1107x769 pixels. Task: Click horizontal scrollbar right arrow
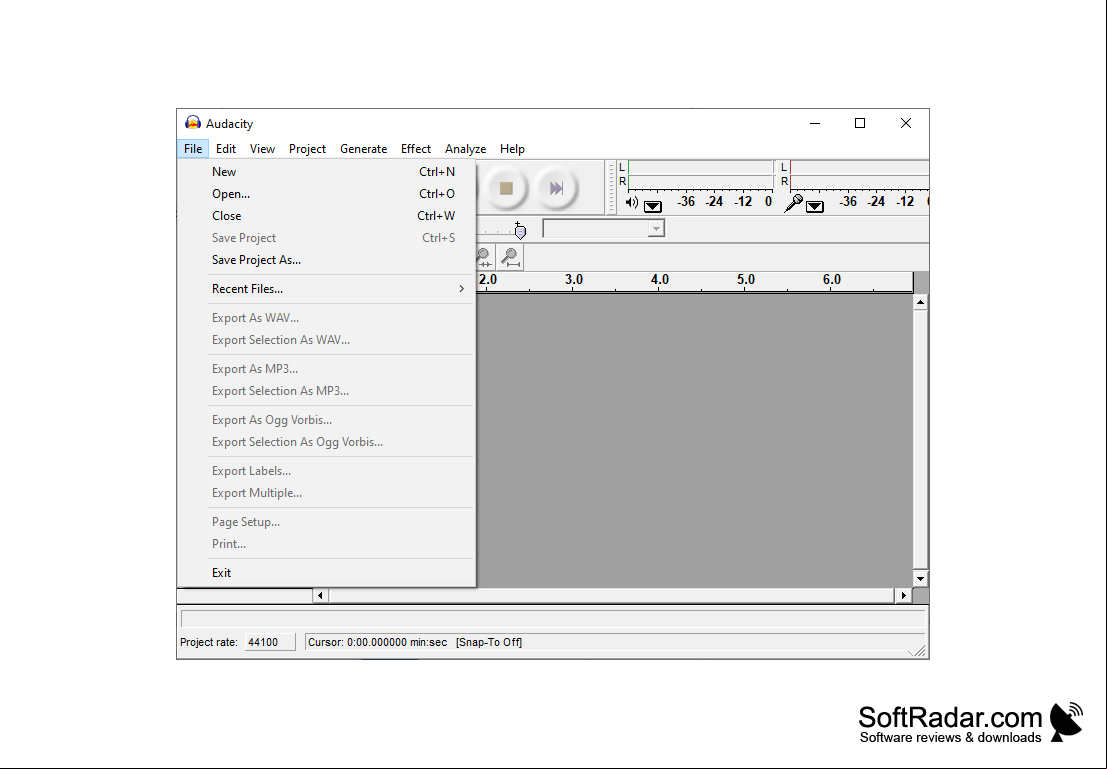[904, 595]
